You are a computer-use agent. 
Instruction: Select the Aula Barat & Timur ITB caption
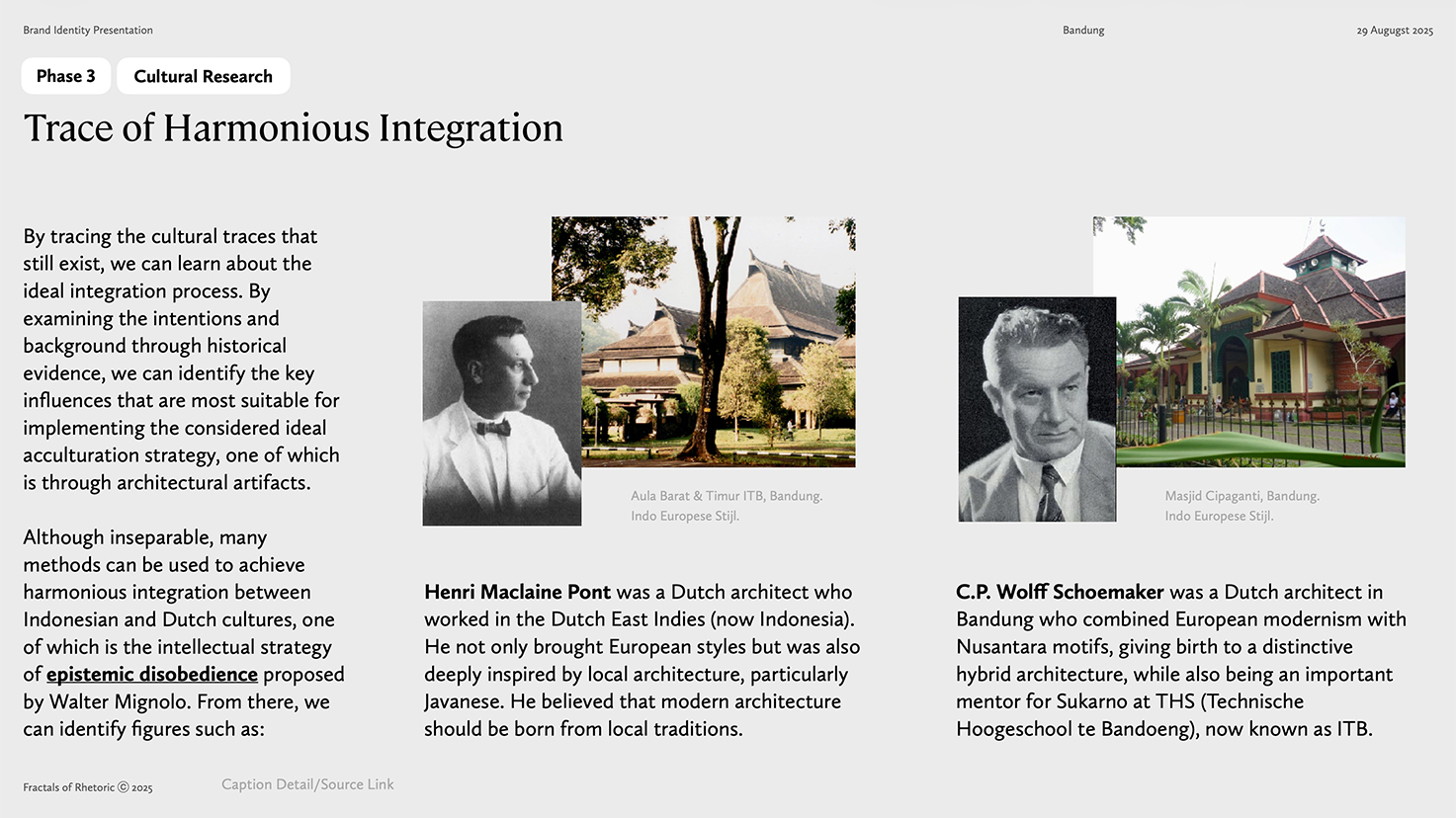tap(727, 496)
